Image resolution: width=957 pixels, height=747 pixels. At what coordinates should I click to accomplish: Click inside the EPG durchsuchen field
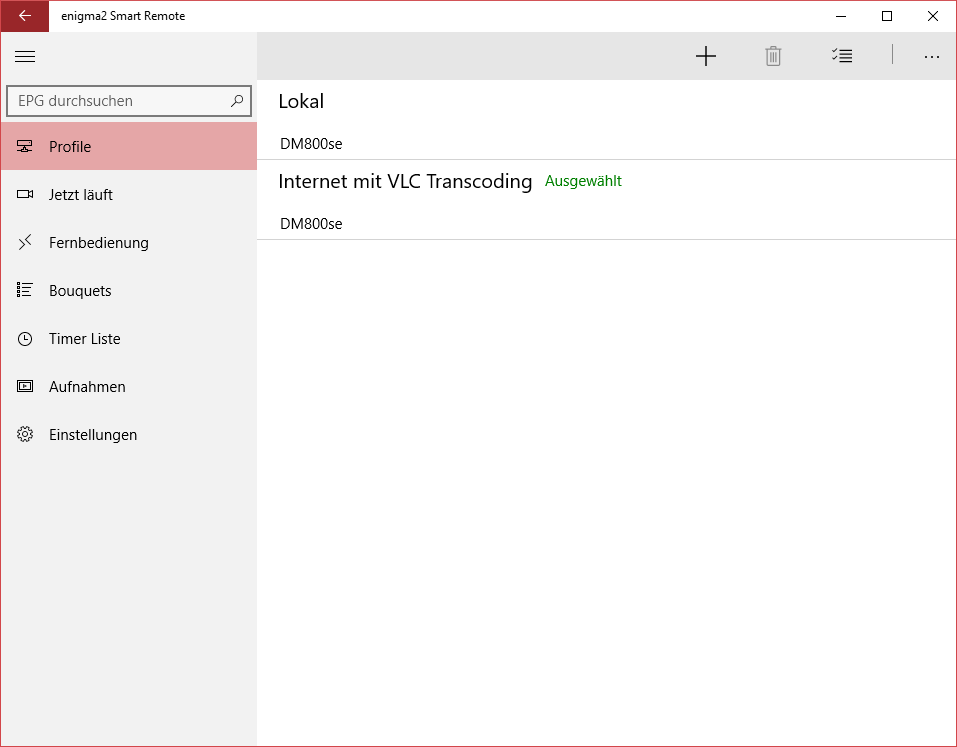click(120, 101)
